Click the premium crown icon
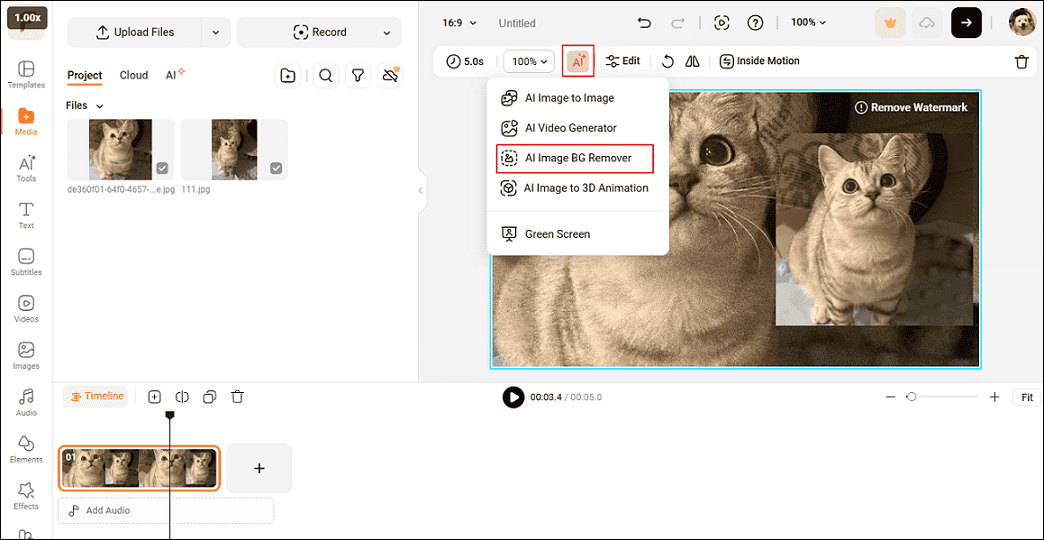The width and height of the screenshot is (1044, 540). tap(890, 23)
